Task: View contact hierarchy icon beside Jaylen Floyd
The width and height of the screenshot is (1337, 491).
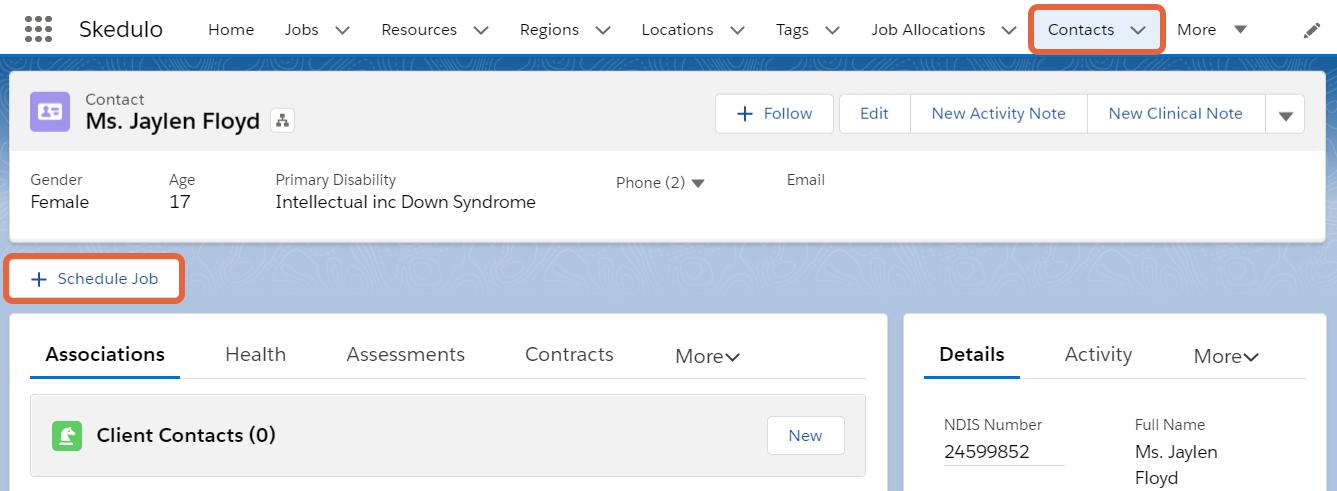Action: [282, 121]
